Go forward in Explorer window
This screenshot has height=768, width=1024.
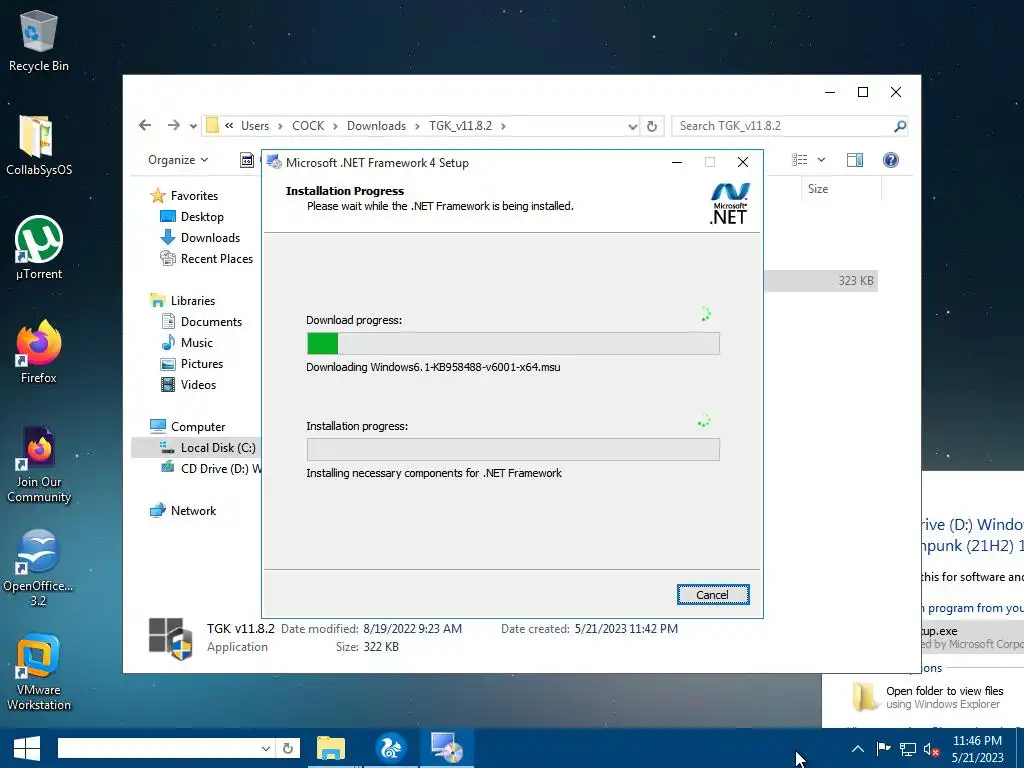tap(173, 125)
